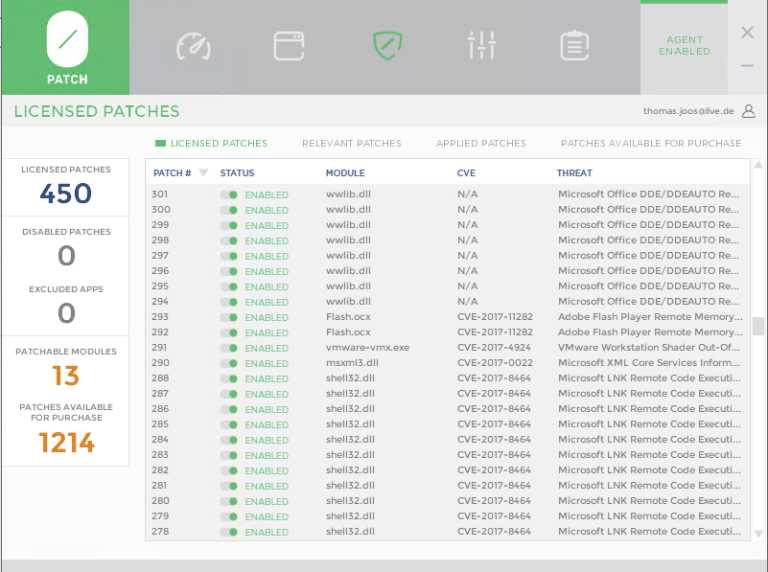Click the Patch # sort arrow
This screenshot has width=768, height=572.
pos(204,173)
